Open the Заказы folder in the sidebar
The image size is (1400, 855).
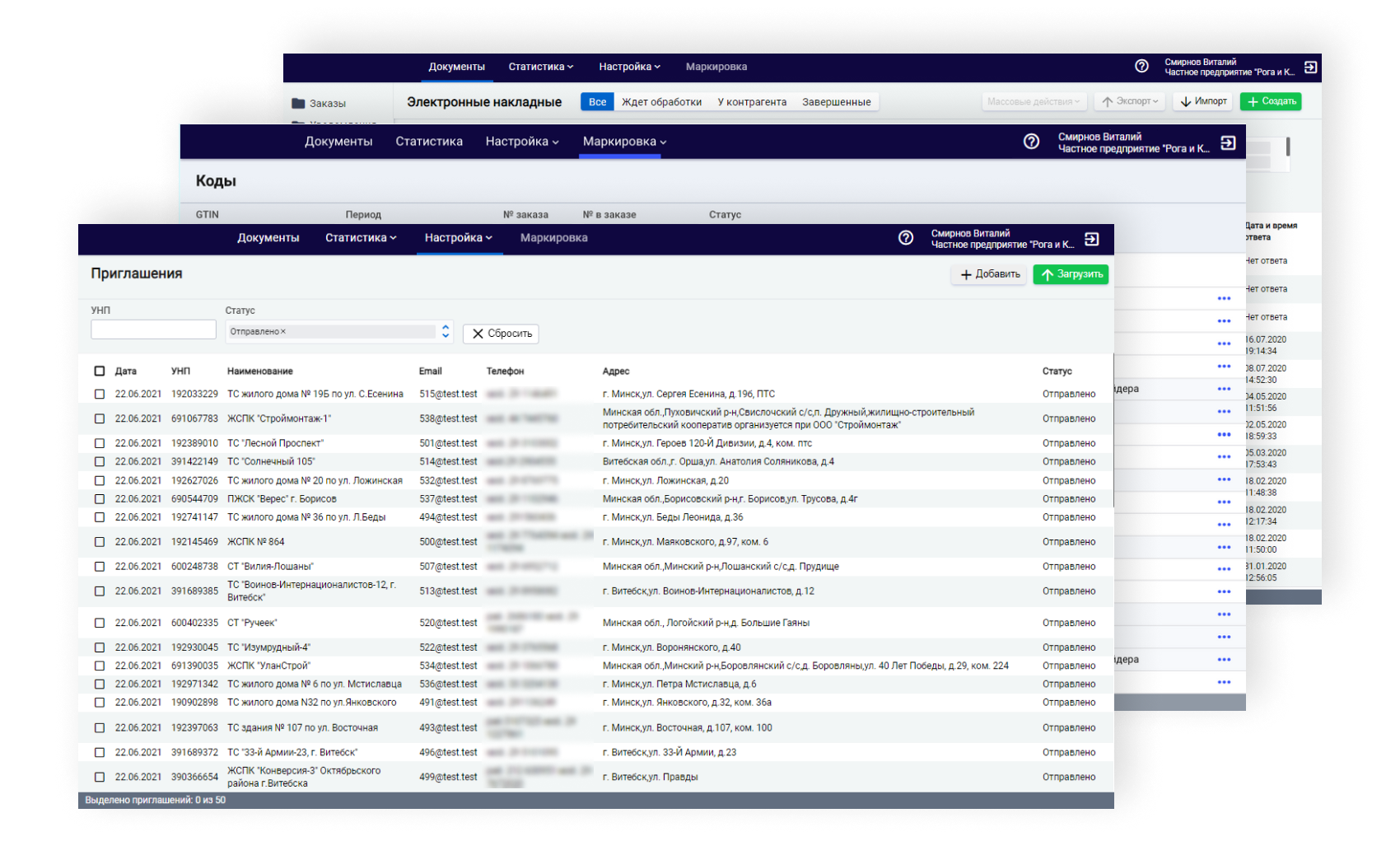(x=327, y=104)
